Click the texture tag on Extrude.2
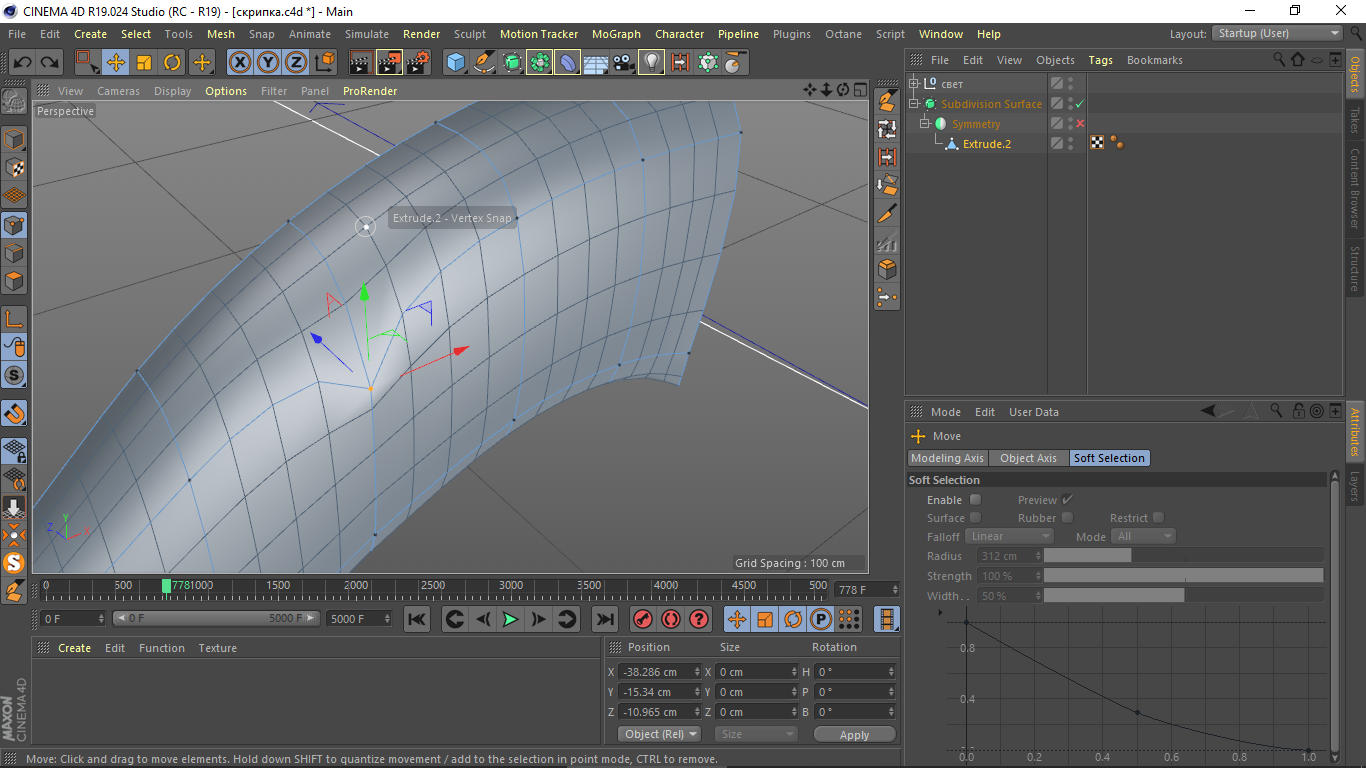The width and height of the screenshot is (1366, 768). (x=1097, y=143)
